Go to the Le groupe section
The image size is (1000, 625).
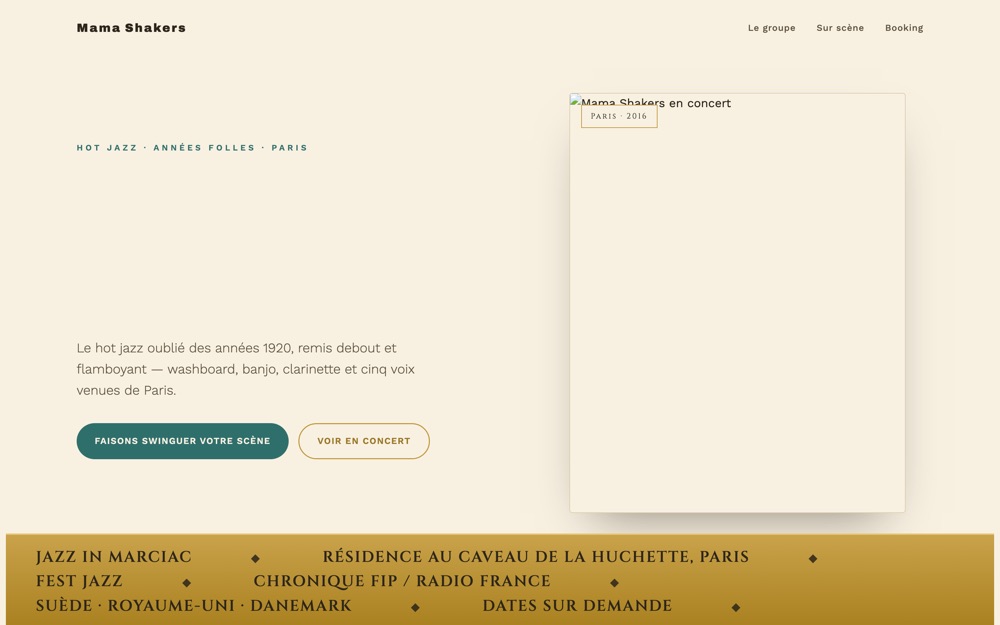771,27
